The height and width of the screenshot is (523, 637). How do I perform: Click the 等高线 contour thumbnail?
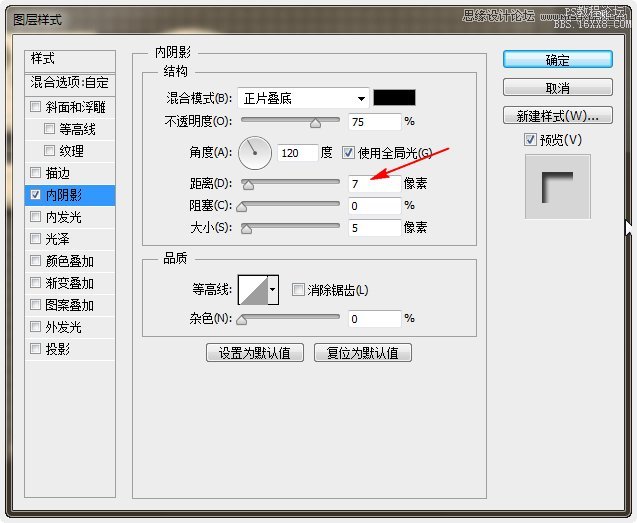tap(253, 290)
